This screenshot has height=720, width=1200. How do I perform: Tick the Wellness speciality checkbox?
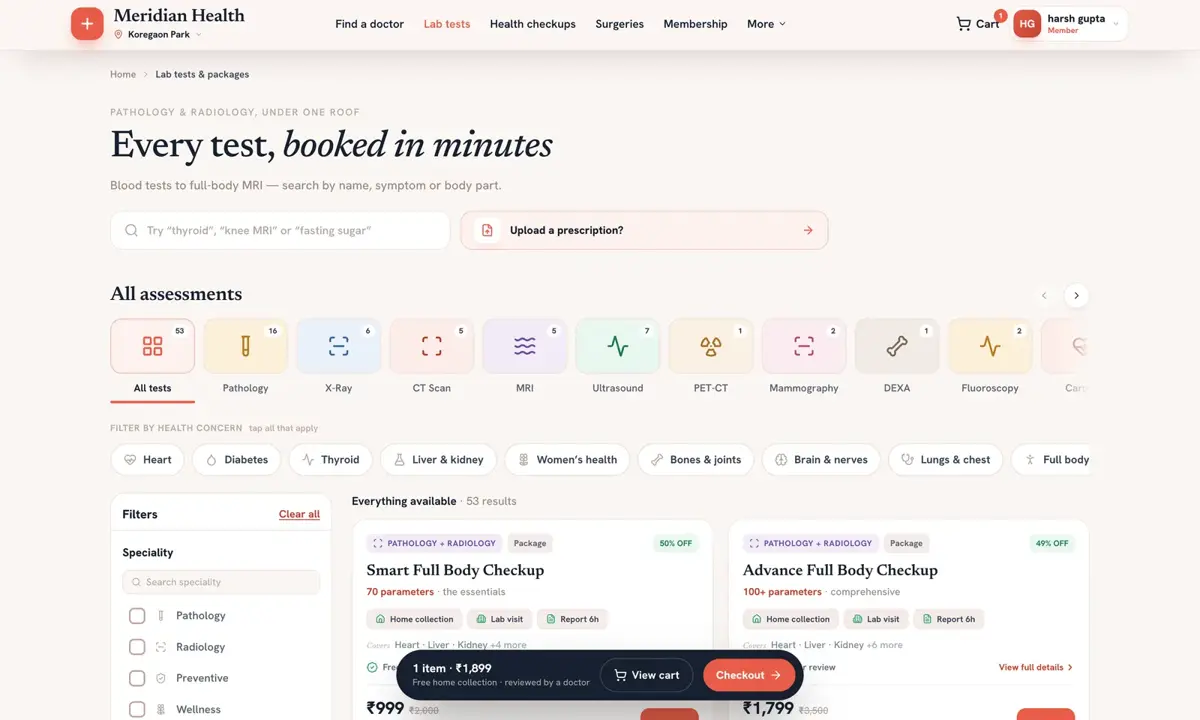(137, 709)
